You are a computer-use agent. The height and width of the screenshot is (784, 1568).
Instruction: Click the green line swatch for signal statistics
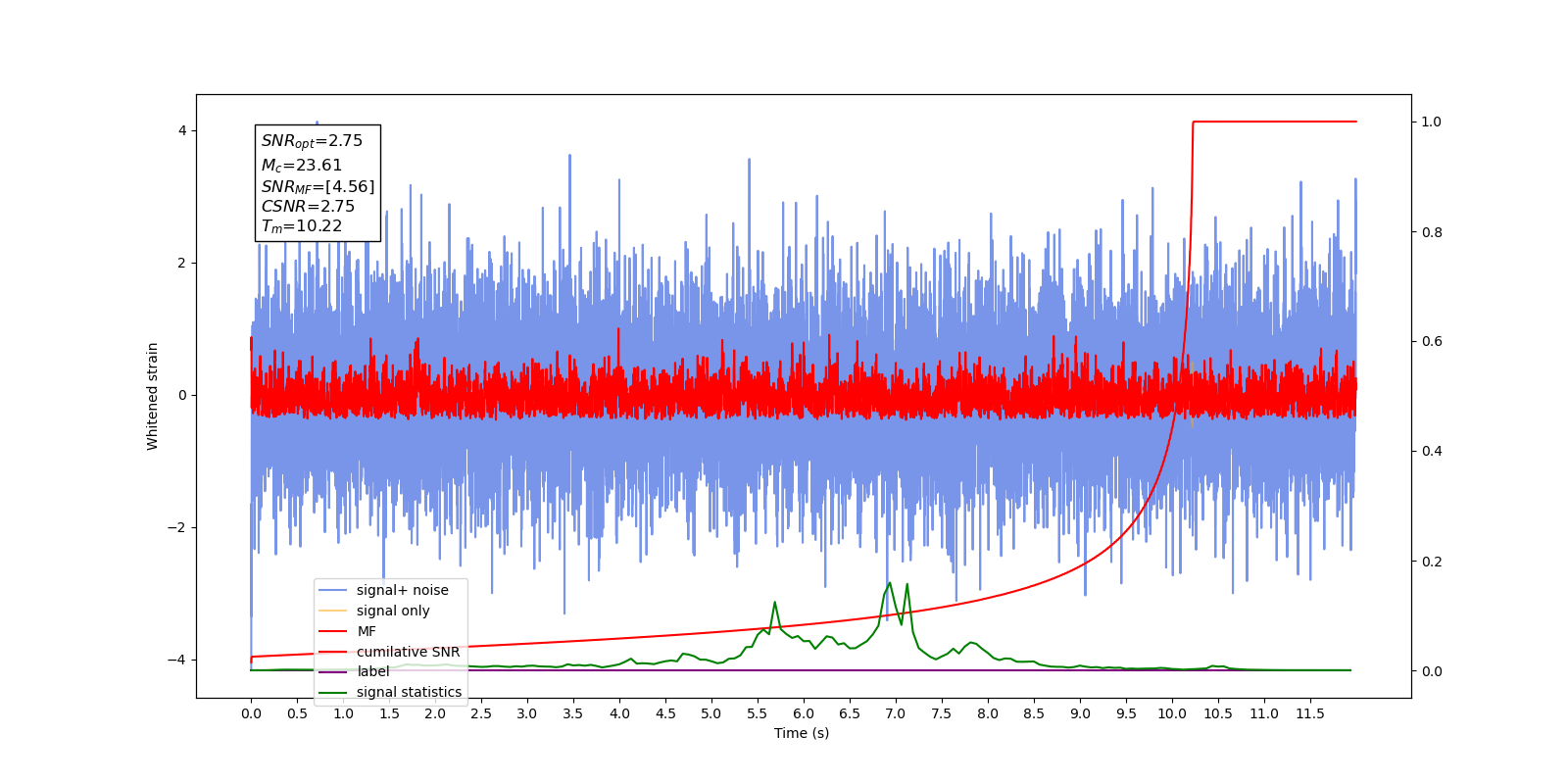[x=333, y=692]
